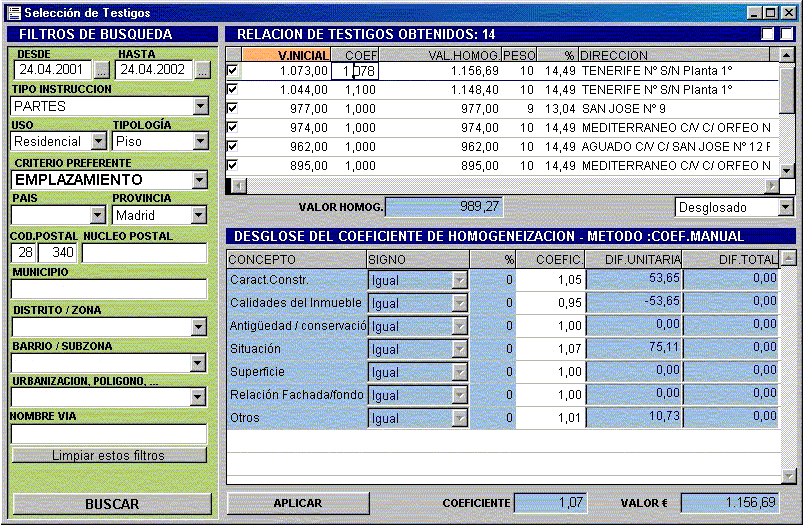Viewport: 803px width, 525px height.
Task: Open the PAIS dropdown
Action: coord(98,215)
